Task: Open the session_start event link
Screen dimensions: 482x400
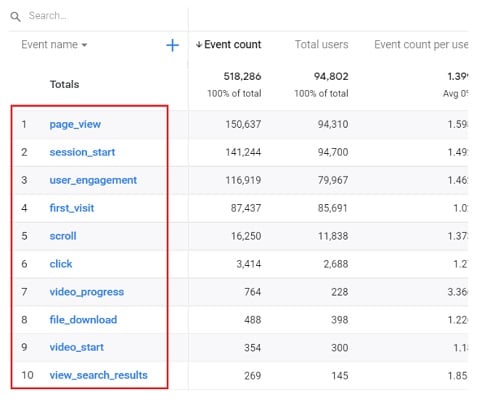Action: coord(82,152)
